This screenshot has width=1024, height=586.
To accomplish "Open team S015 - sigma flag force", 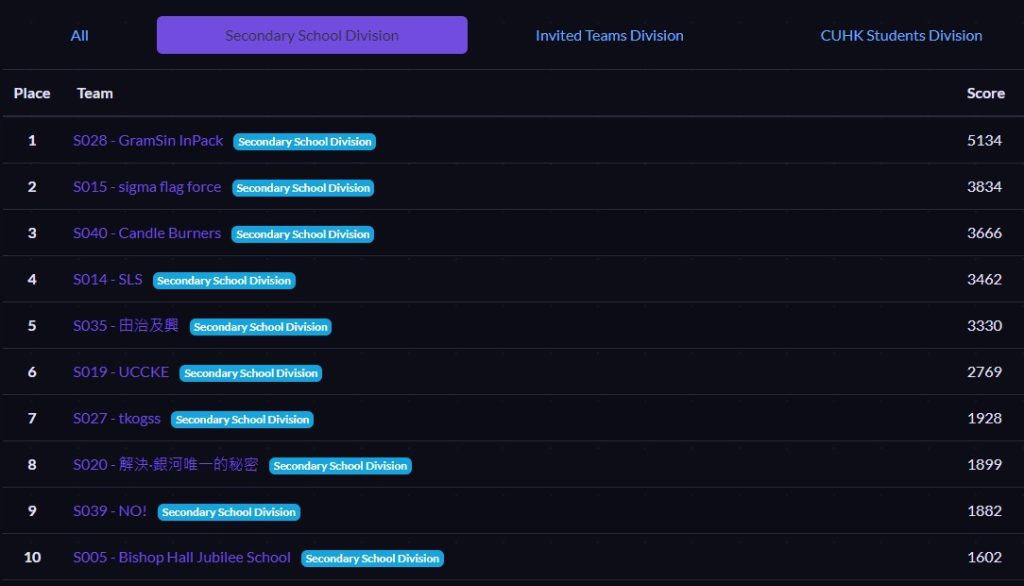I will coord(147,187).
